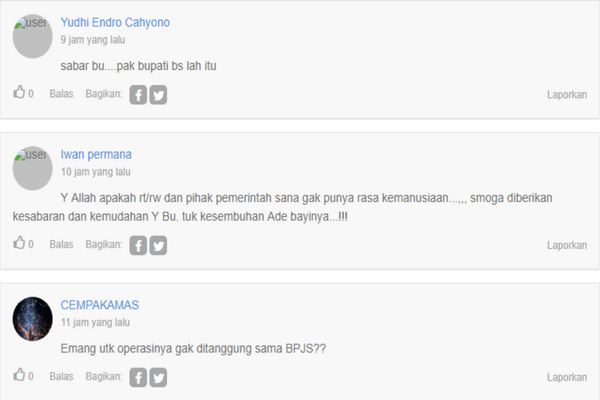Viewport: 600px width, 400px height.
Task: Open Yudhi Endro Cahyono's profile link
Action: point(115,23)
